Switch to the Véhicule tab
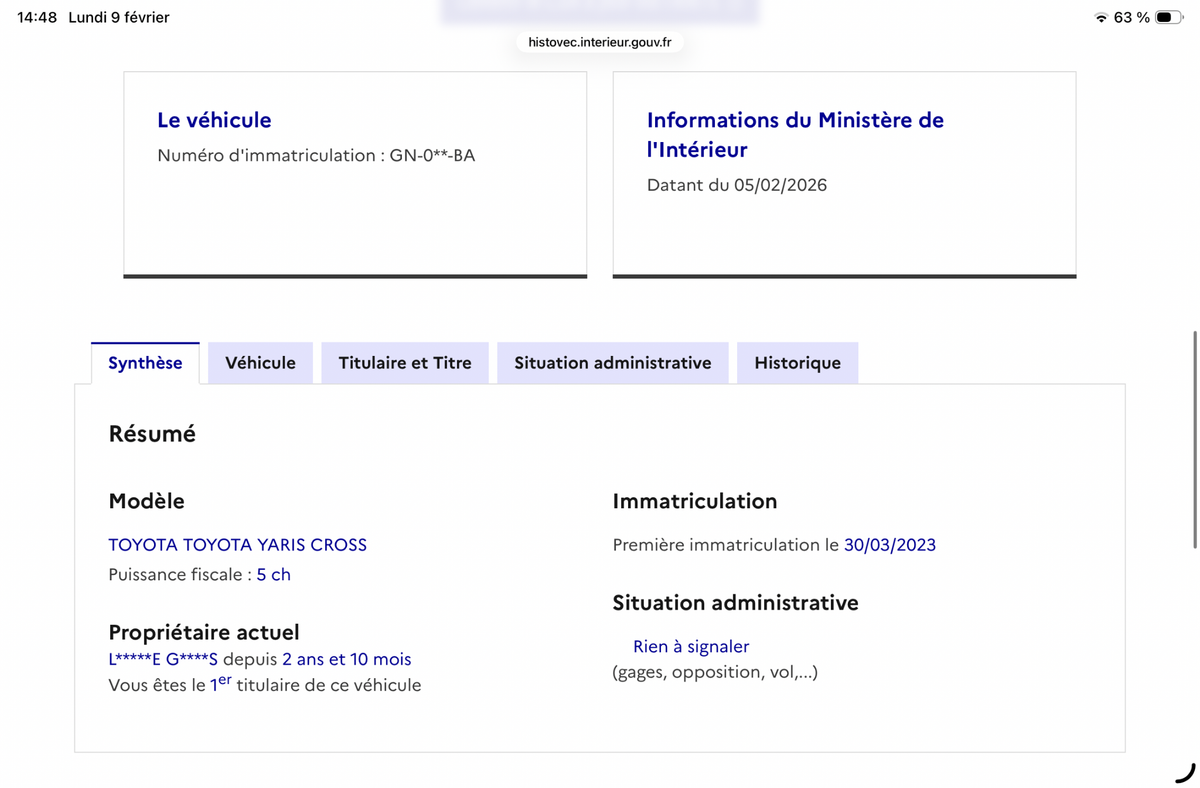This screenshot has width=1200, height=788. tap(260, 363)
